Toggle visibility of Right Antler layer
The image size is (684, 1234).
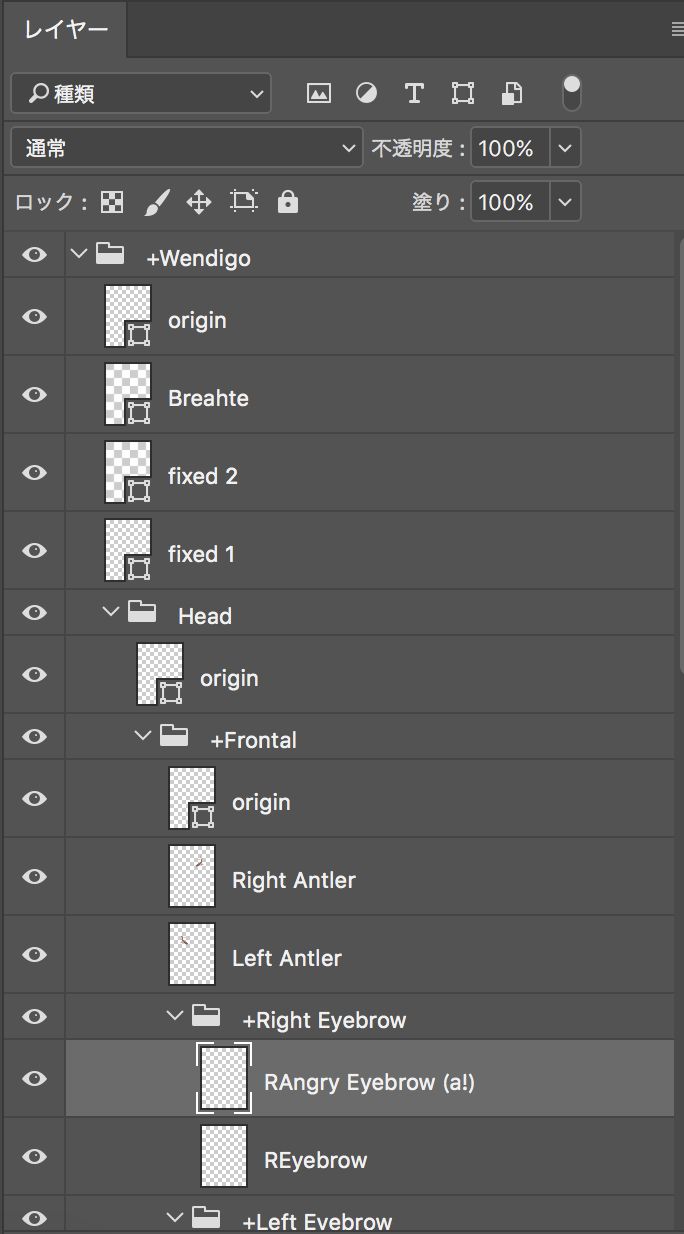tap(33, 876)
